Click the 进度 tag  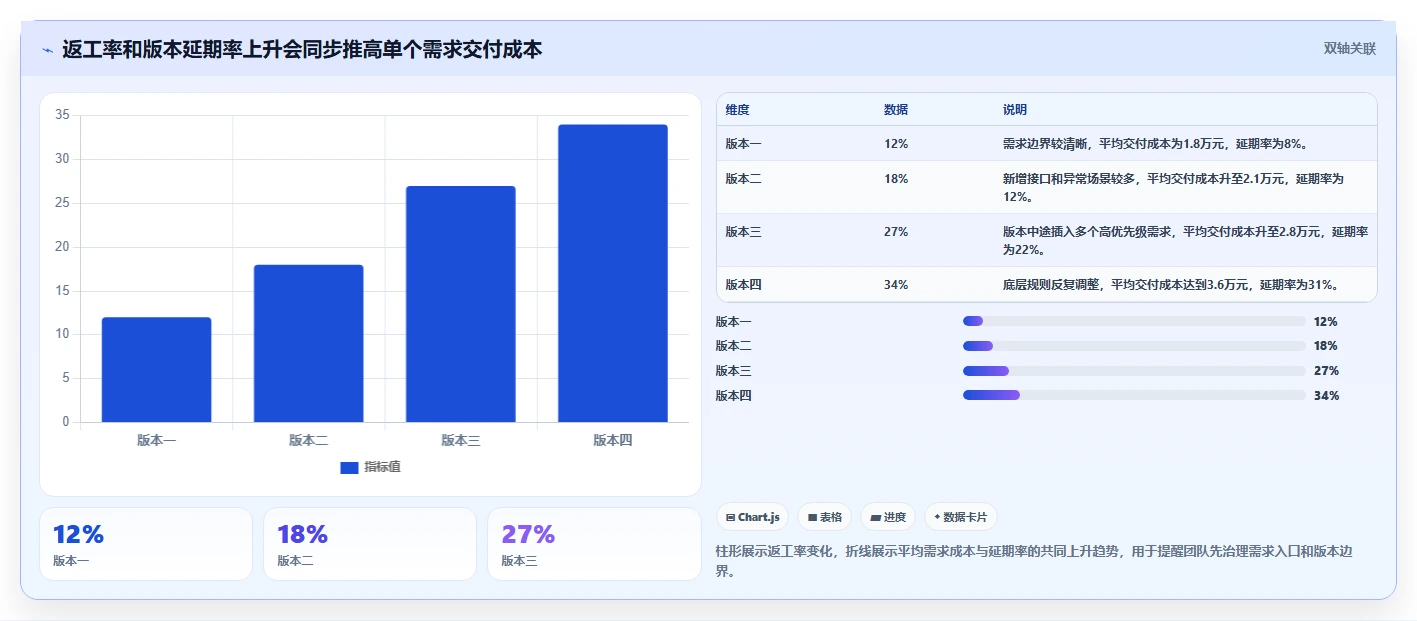[x=888, y=517]
